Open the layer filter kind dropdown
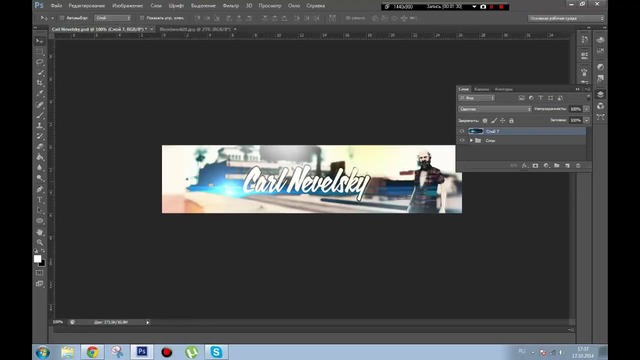 click(x=476, y=98)
